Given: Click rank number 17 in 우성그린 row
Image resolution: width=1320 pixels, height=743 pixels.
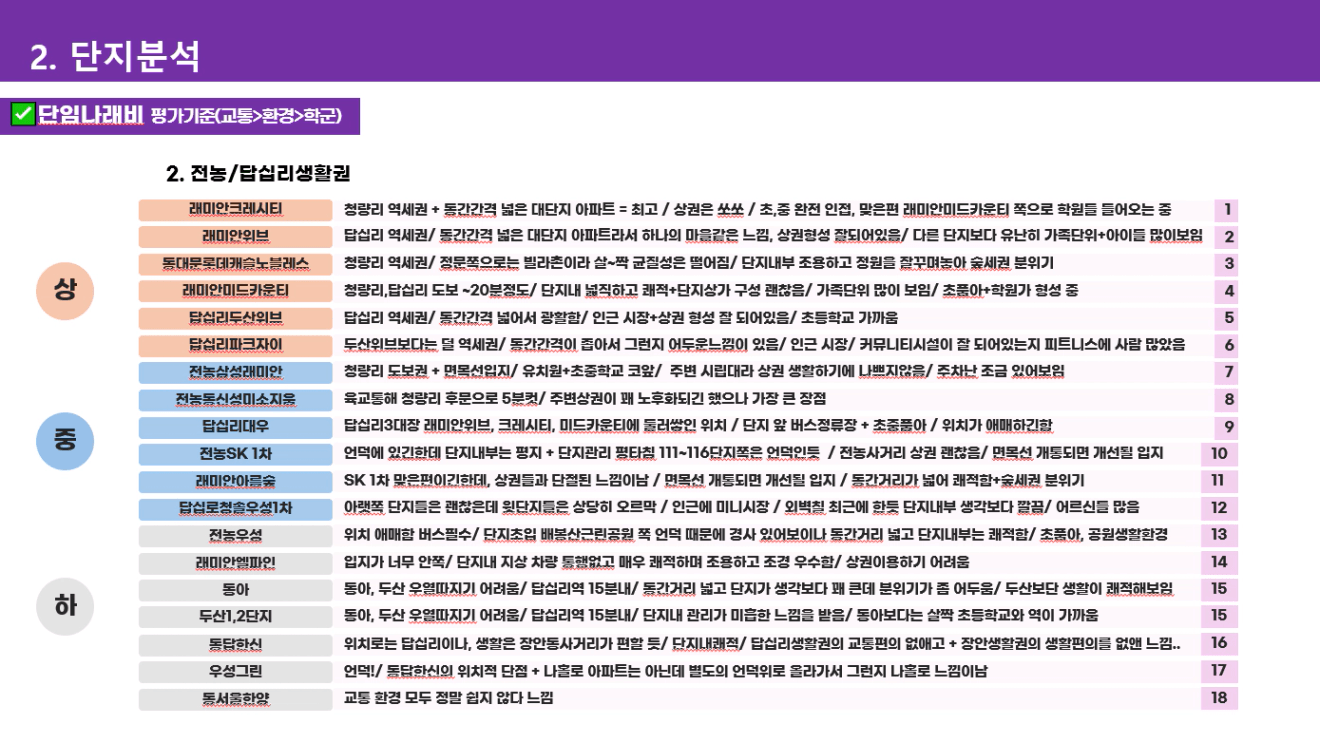Looking at the screenshot, I should pyautogui.click(x=1219, y=671).
